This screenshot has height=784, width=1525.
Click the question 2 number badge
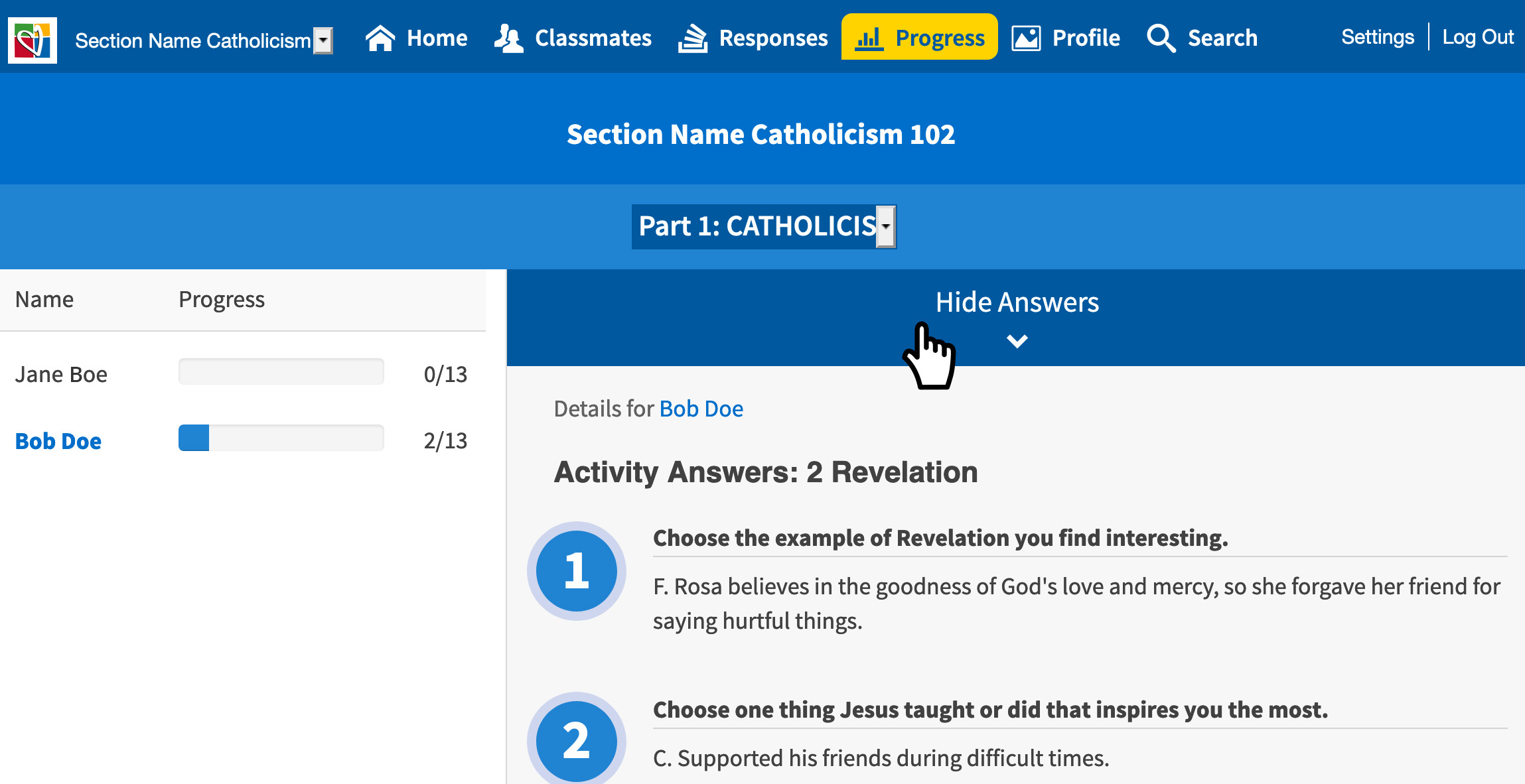point(576,740)
